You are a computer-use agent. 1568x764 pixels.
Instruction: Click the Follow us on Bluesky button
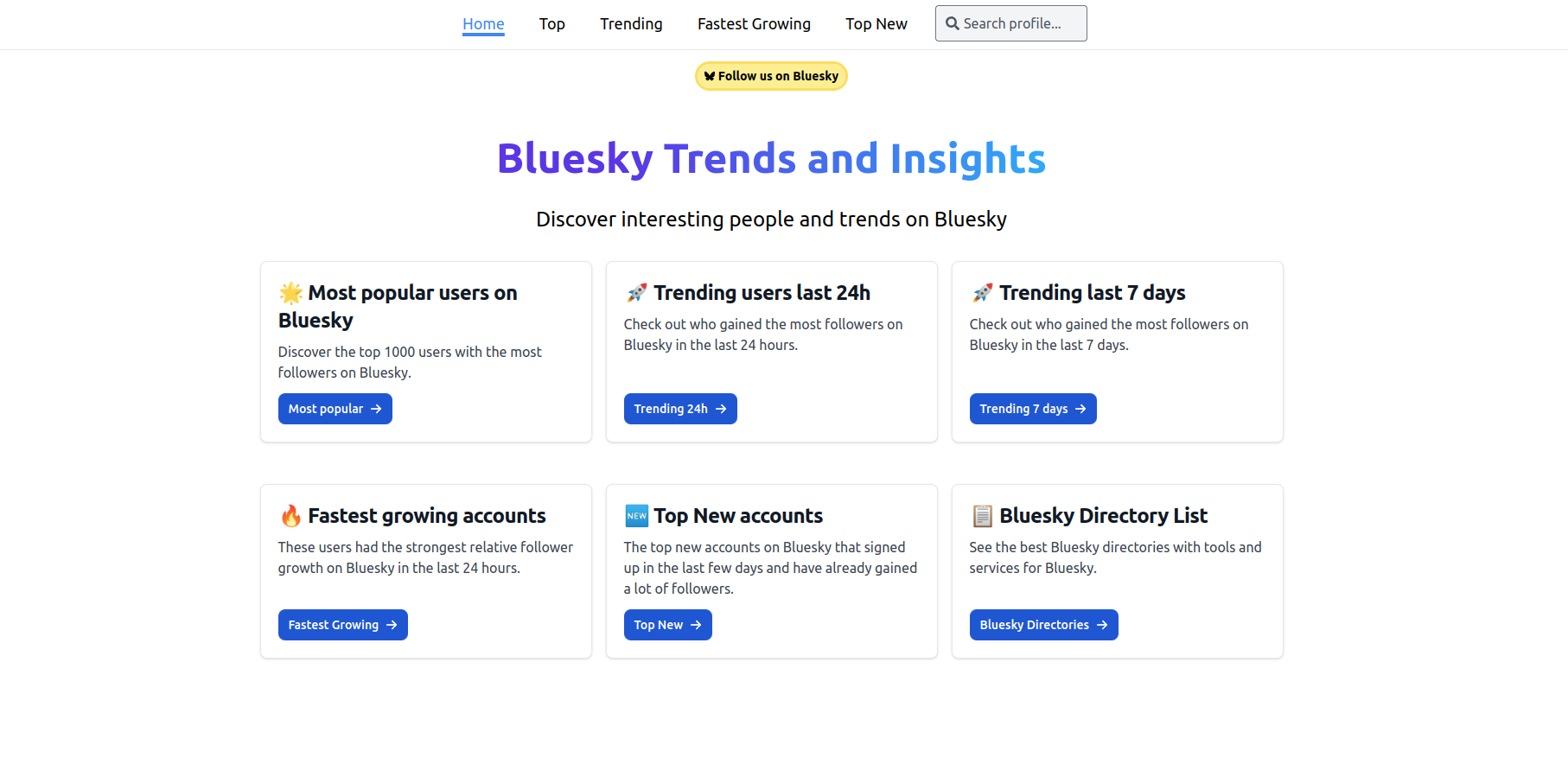(771, 76)
